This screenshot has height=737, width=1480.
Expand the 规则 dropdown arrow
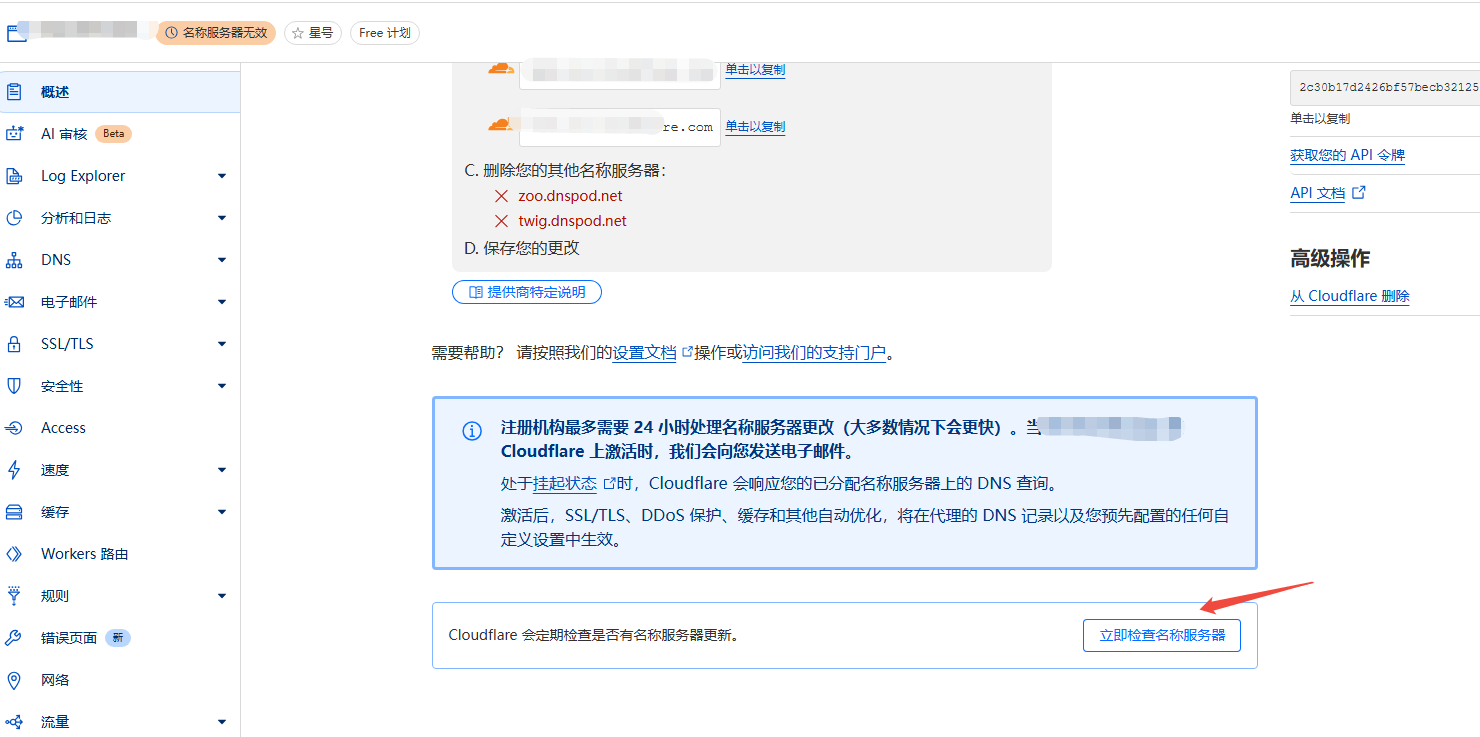[222, 596]
